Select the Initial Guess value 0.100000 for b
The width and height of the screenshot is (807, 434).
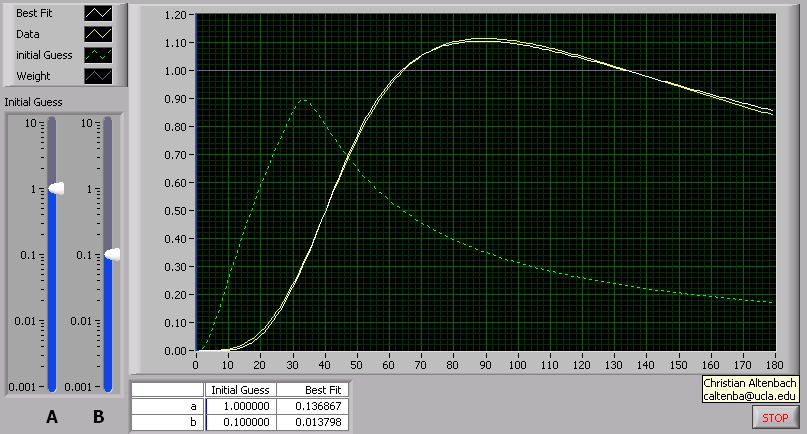pyautogui.click(x=241, y=423)
